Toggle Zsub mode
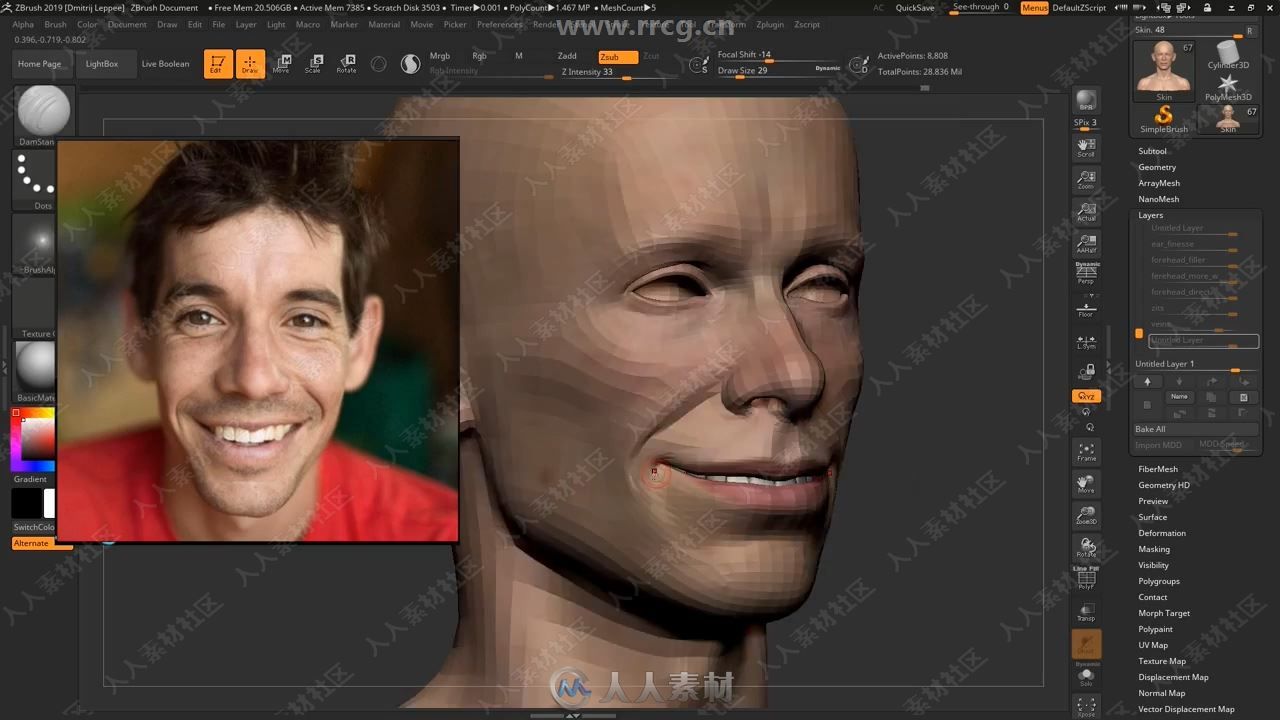This screenshot has height=720, width=1280. (616, 57)
